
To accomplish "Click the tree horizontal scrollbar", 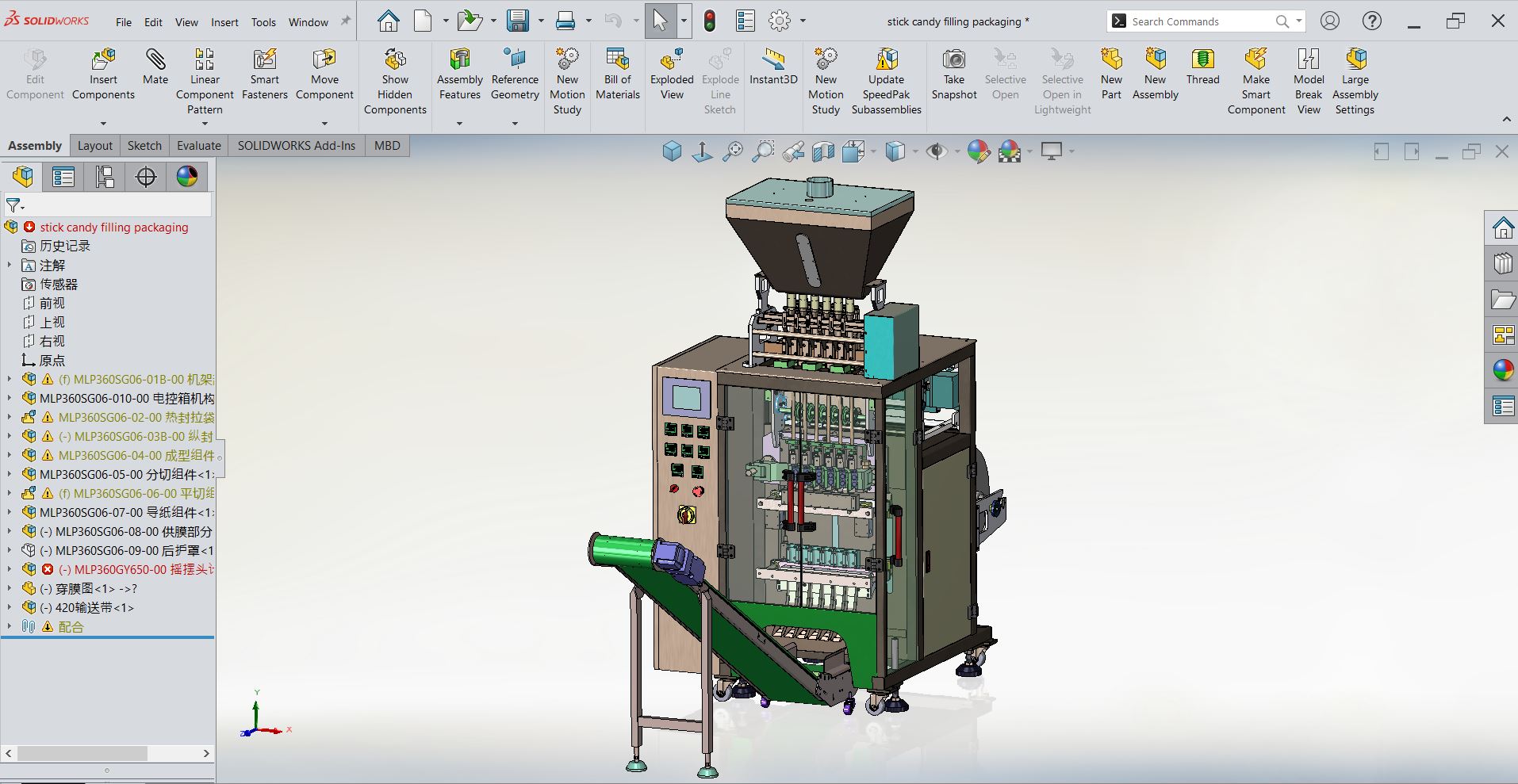I will [x=107, y=753].
